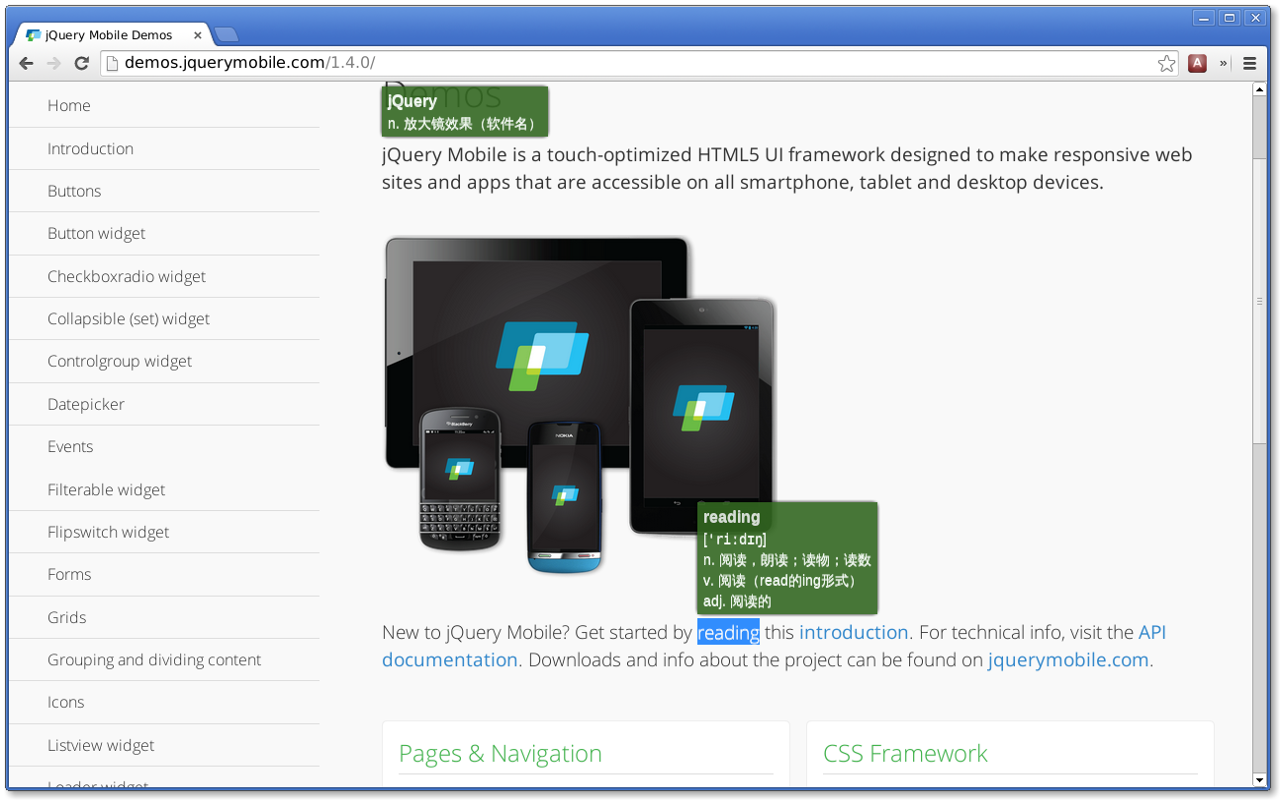
Task: Select the jQuery Mobile Demos tab
Action: [112, 35]
